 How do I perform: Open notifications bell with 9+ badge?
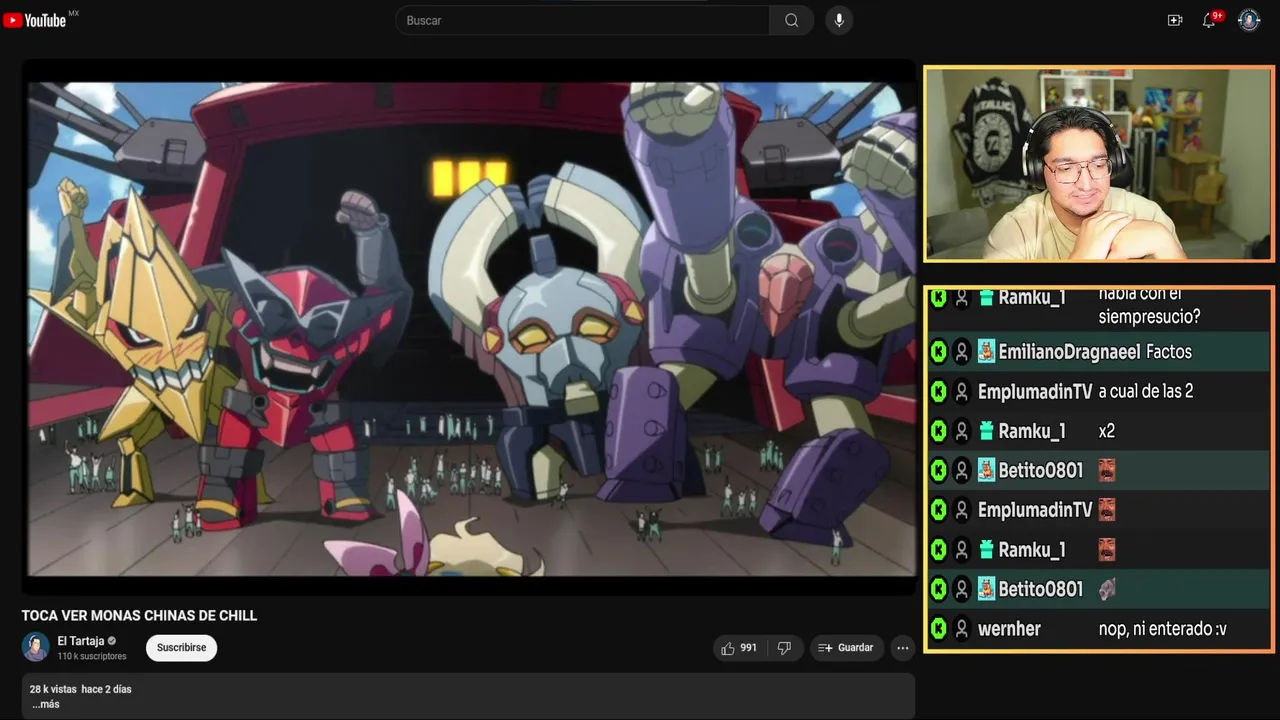coord(1209,20)
